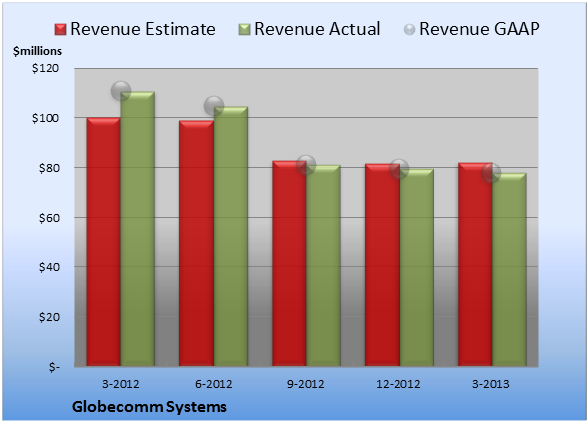
Task: Click the GAAP sphere marker above 3-2012
Action: coord(121,91)
